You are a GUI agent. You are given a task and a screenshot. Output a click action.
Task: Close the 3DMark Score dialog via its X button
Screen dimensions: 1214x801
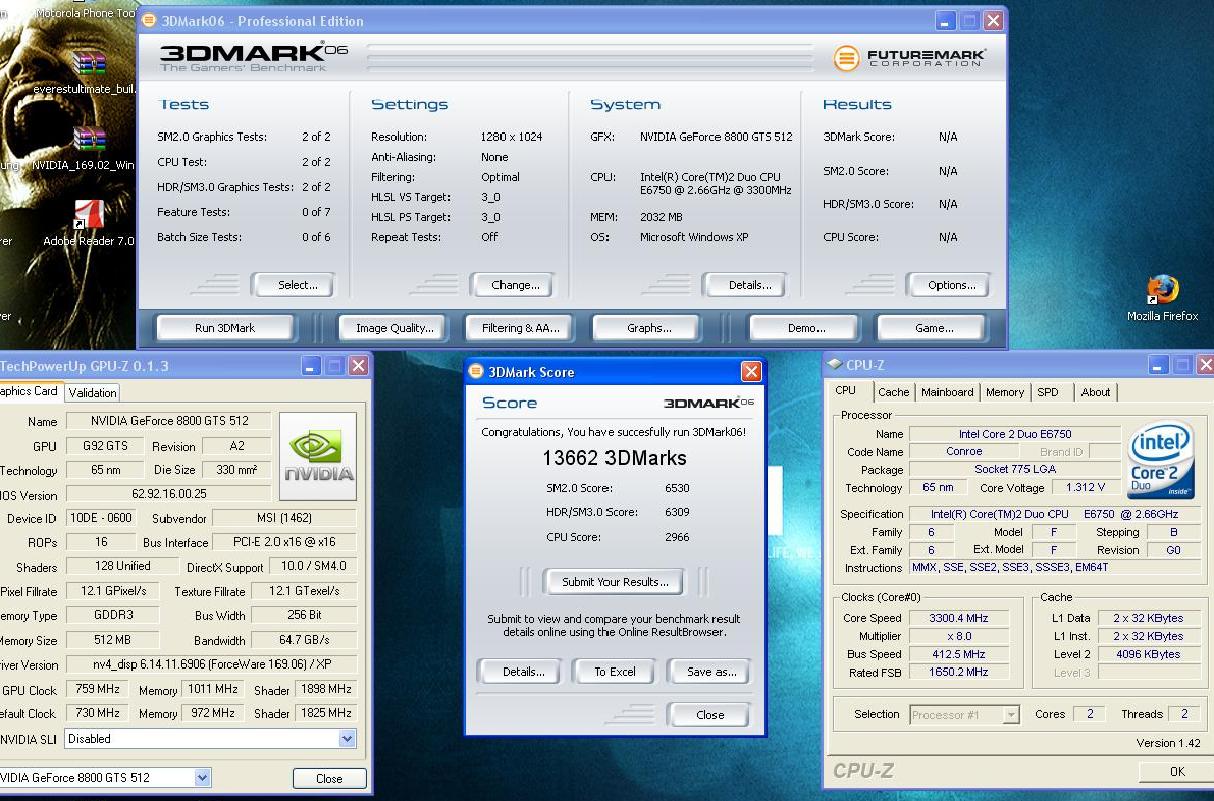[751, 372]
